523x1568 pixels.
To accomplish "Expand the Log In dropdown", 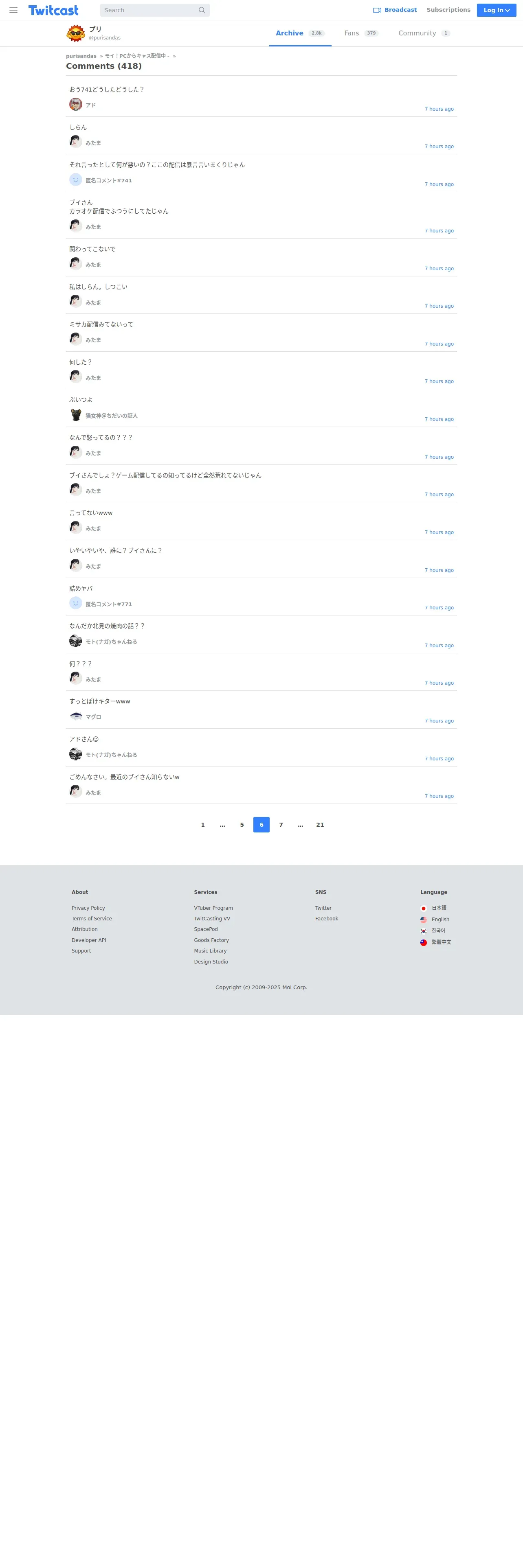I will 496,10.
